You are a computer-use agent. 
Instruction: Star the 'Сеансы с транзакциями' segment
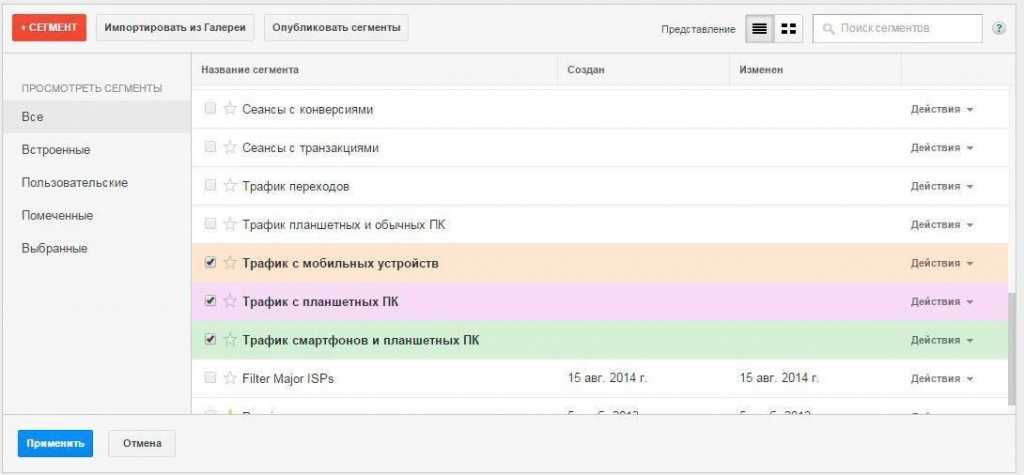(x=230, y=148)
